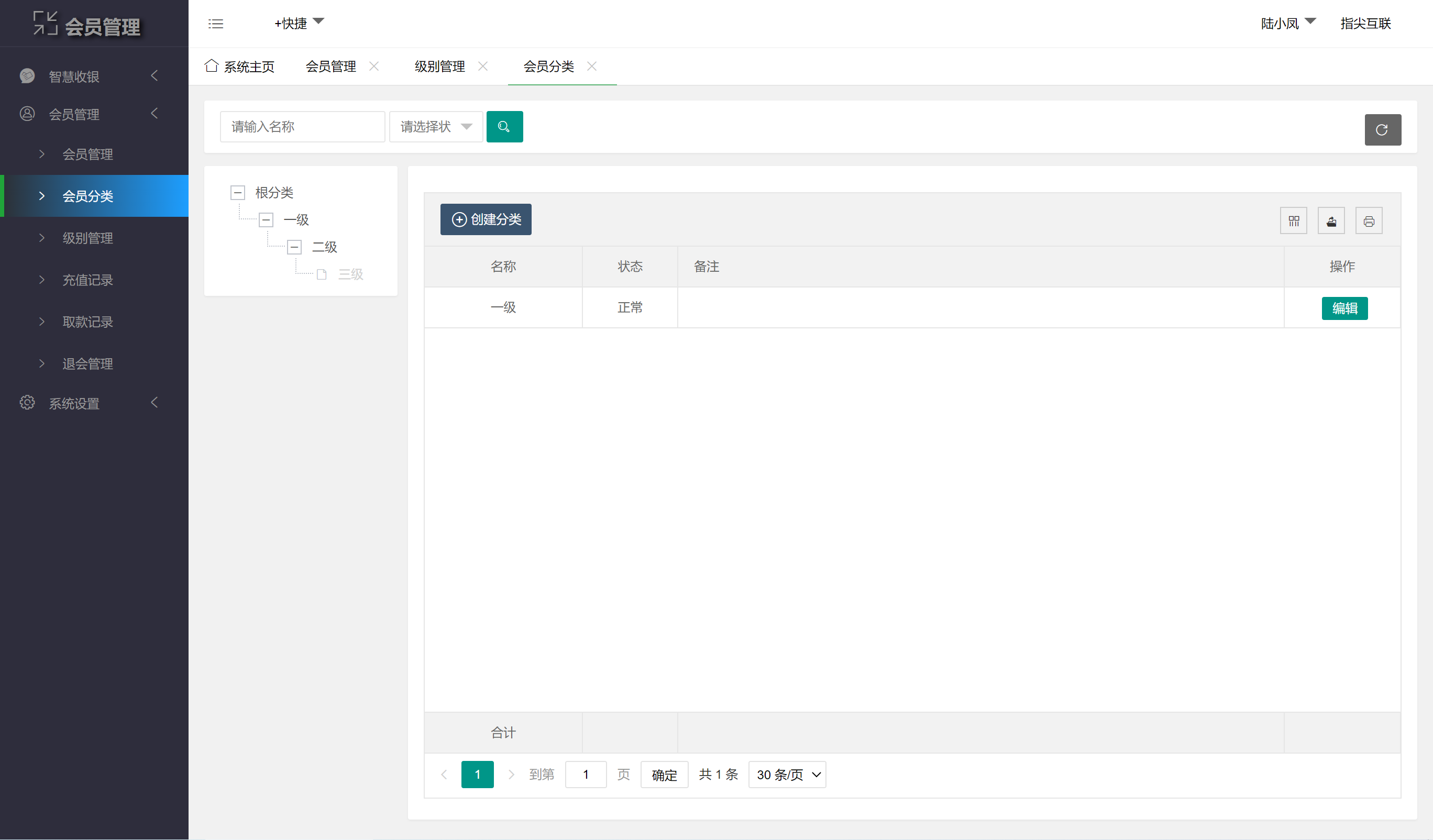Click the 会员管理 logo icon in sidebar header
The height and width of the screenshot is (840, 1433).
click(45, 24)
